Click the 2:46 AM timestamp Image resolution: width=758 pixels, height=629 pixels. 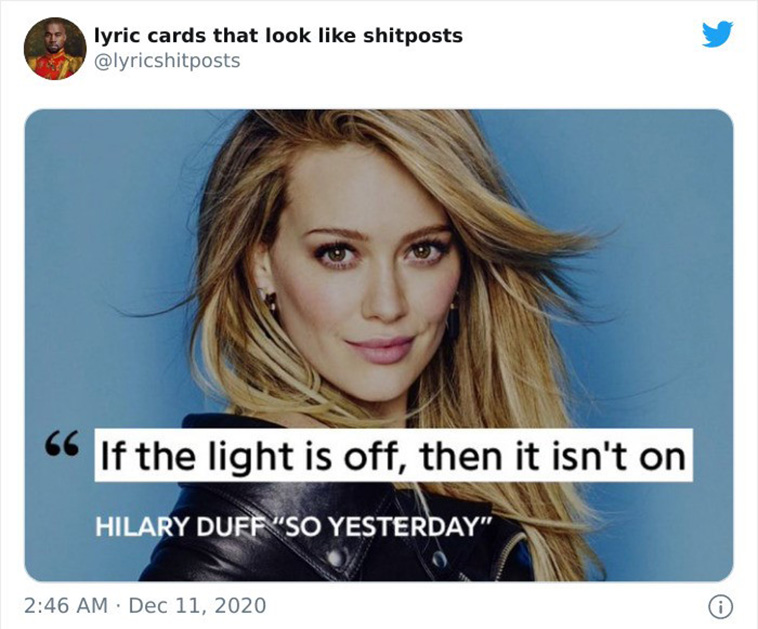tap(66, 605)
